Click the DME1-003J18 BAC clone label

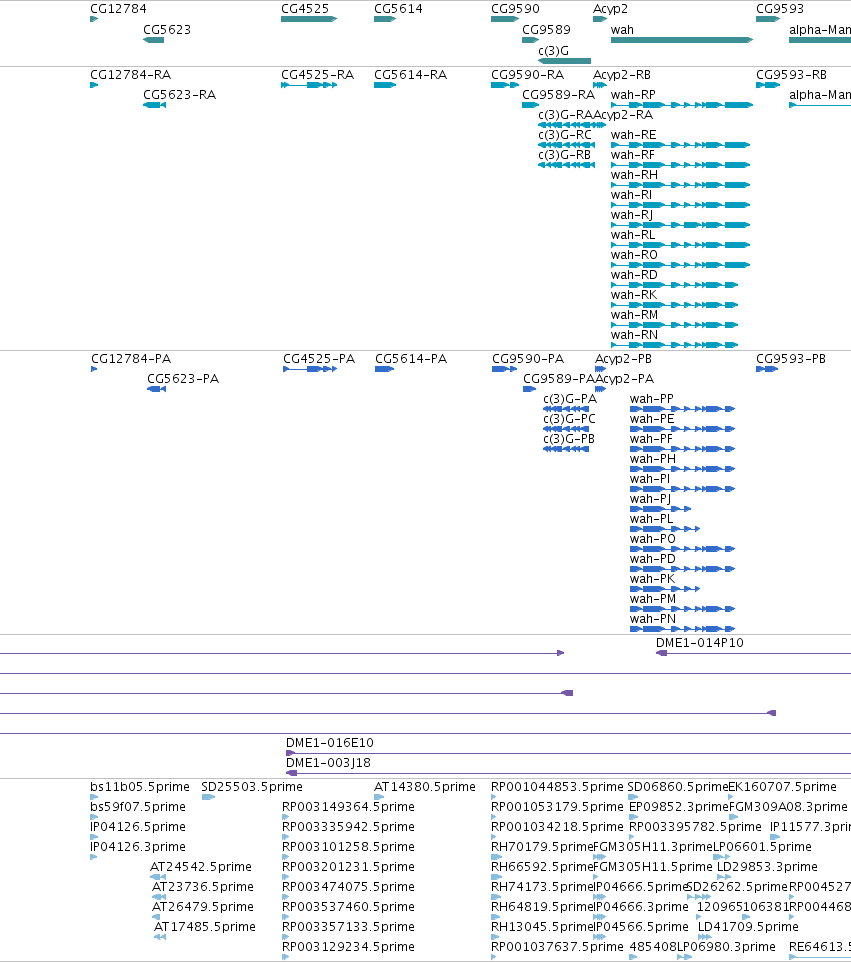[x=328, y=763]
